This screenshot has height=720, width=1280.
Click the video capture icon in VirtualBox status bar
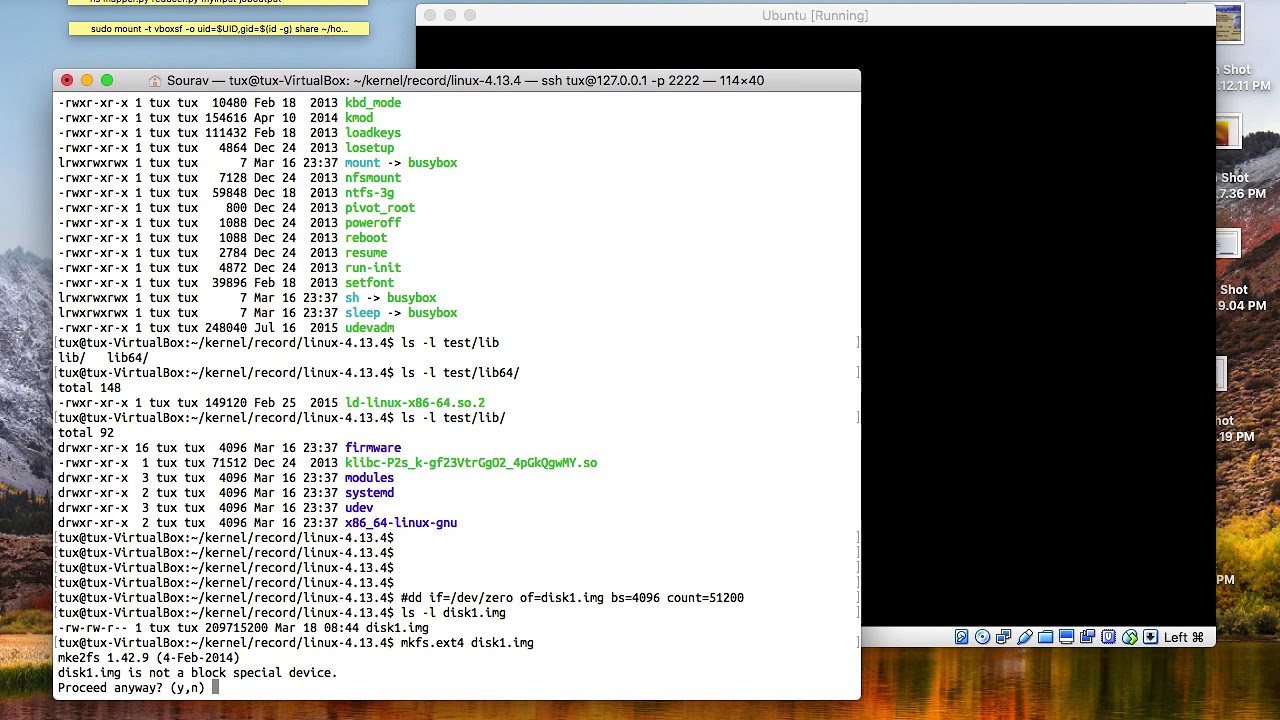[x=1087, y=637]
